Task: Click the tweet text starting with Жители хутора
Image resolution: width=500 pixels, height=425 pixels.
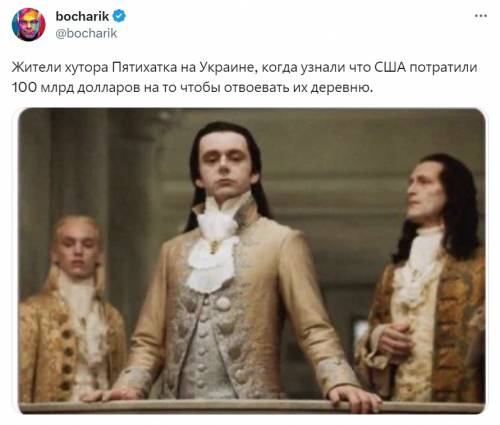Action: click(x=244, y=77)
